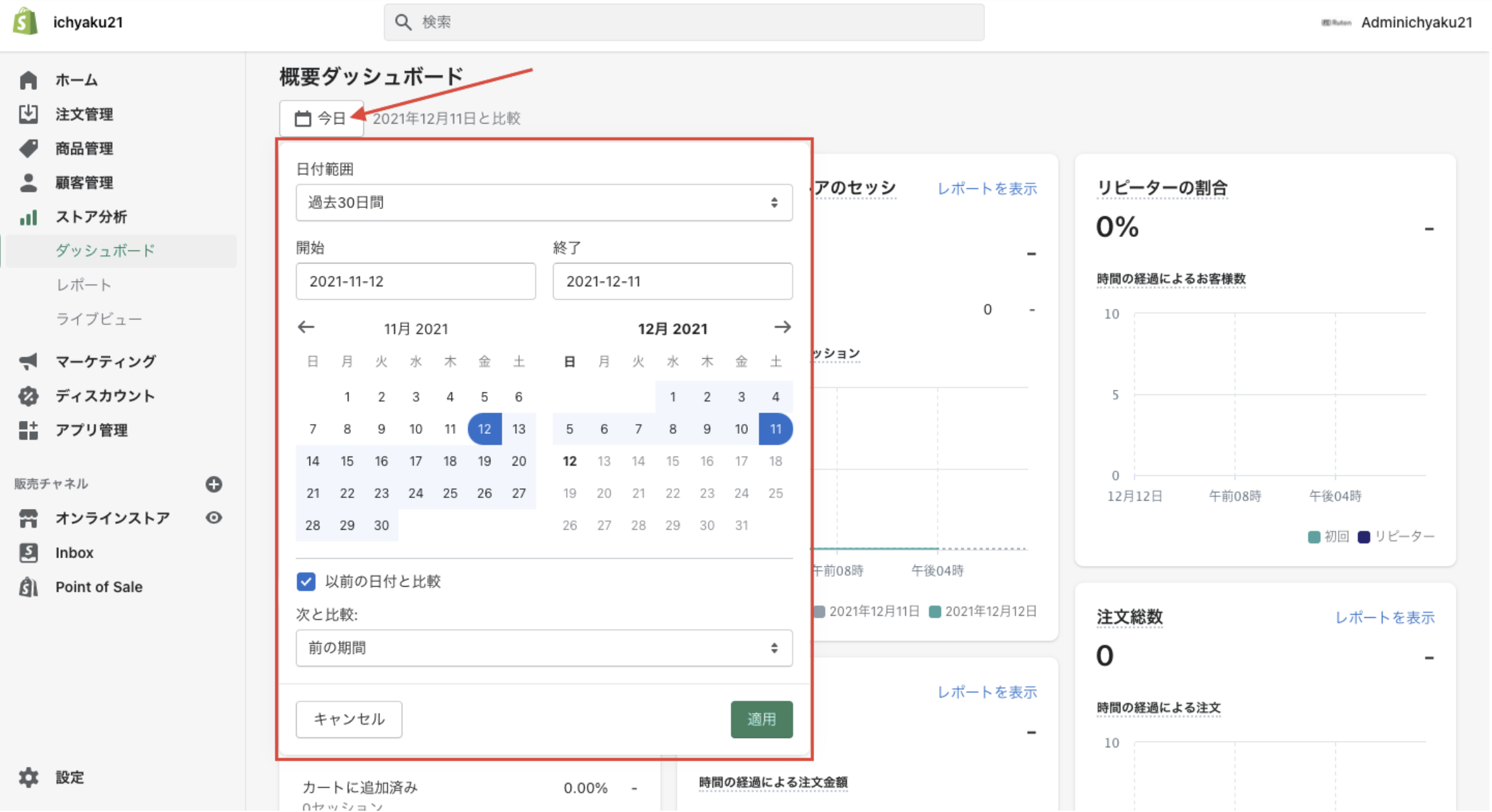1492x812 pixels.
Task: Toggle 以前の日付と比較 checkbox
Action: pyautogui.click(x=306, y=581)
